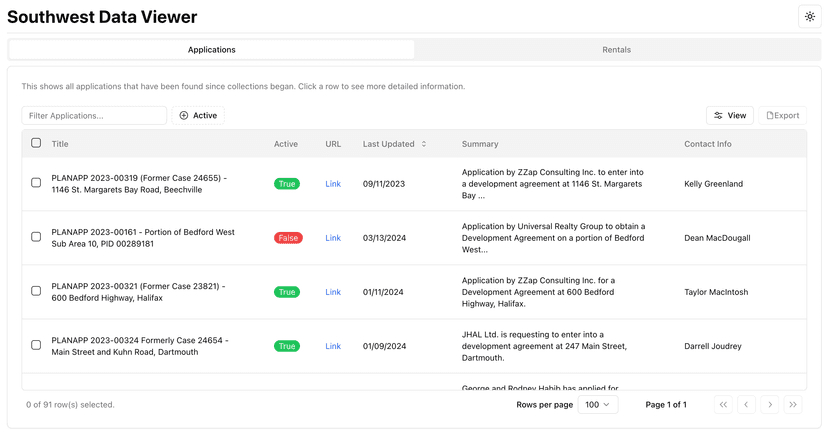The image size is (828, 432).
Task: Click contact name Dean MacDougall
Action: [x=717, y=238]
